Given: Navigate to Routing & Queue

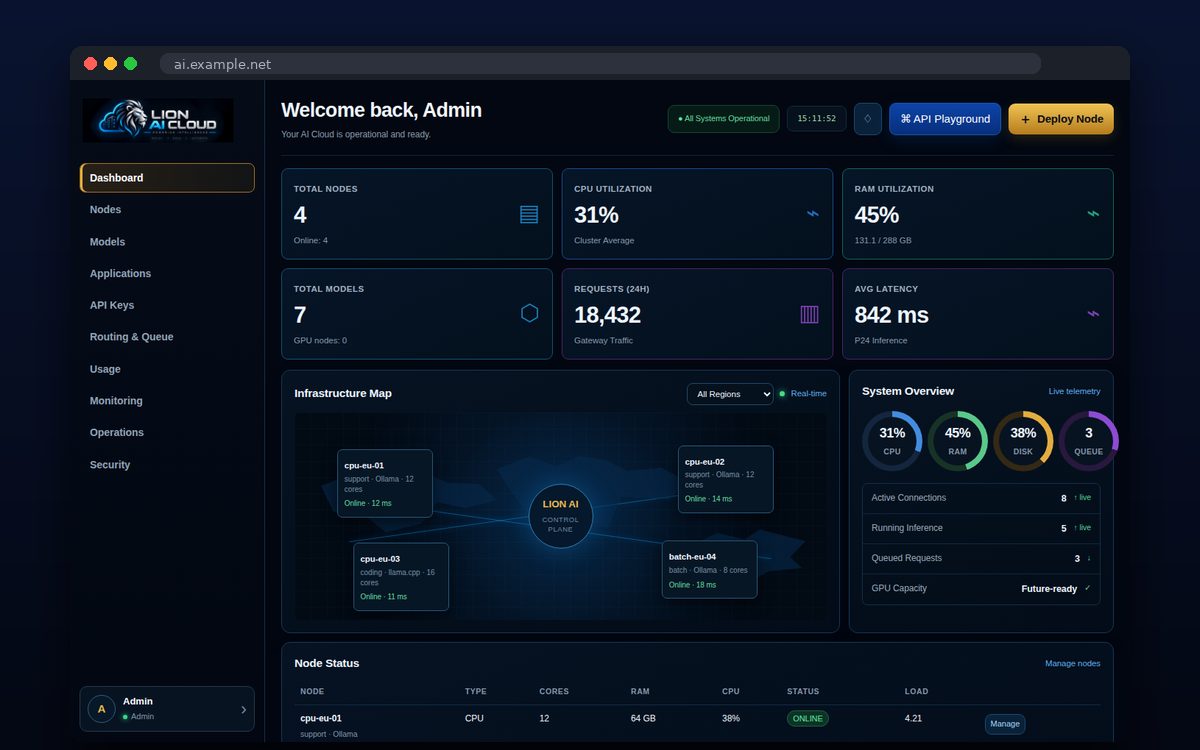Looking at the screenshot, I should (167, 337).
